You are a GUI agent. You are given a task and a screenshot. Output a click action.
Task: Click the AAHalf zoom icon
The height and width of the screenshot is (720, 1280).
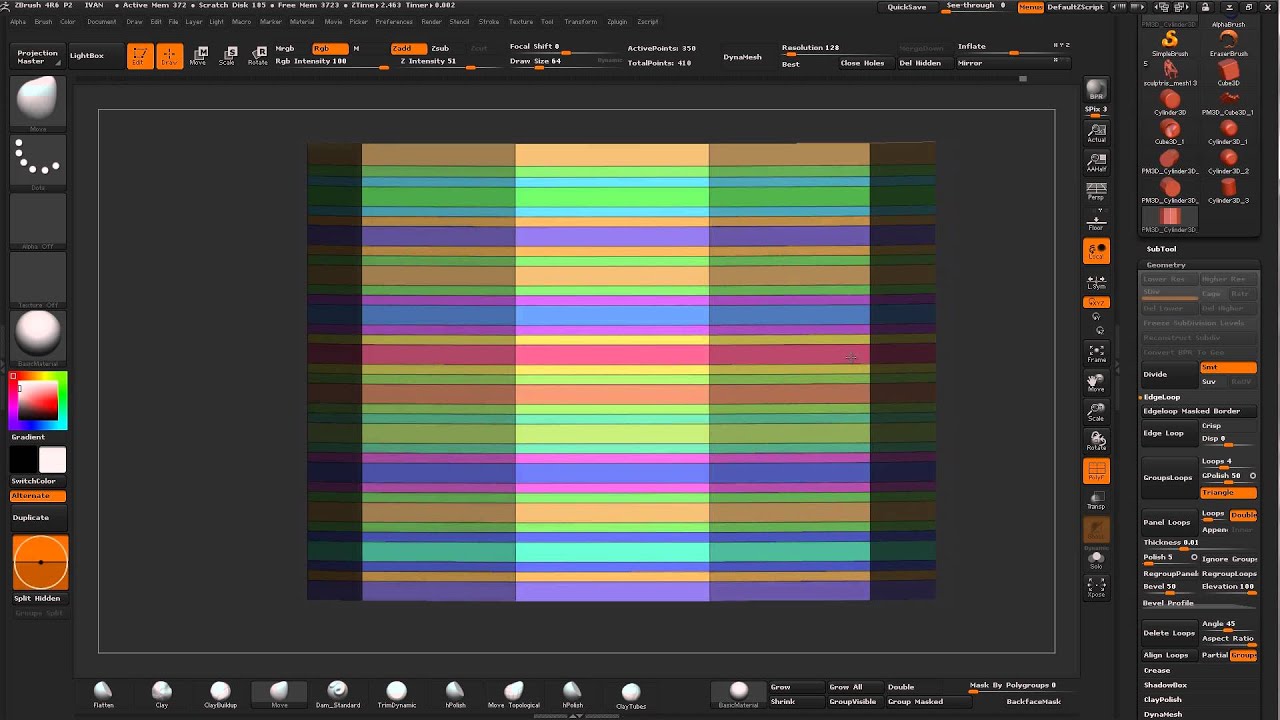coord(1096,162)
